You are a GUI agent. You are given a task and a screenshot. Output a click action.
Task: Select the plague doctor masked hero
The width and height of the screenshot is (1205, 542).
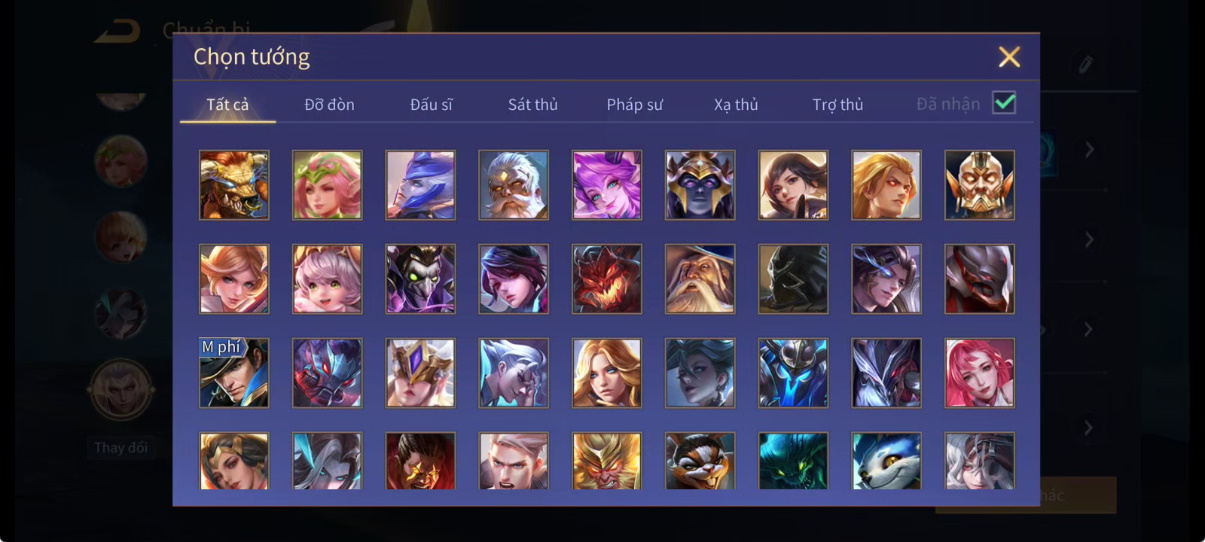pos(420,279)
